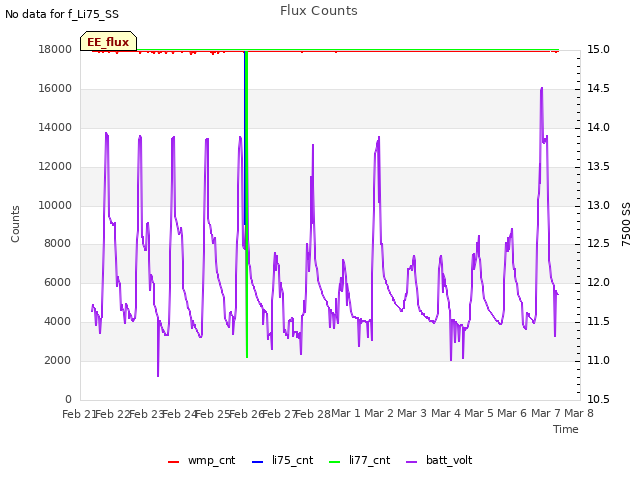Click the Mar 3 date tick label
Viewport: 640px width, 480px height.
[x=412, y=413]
